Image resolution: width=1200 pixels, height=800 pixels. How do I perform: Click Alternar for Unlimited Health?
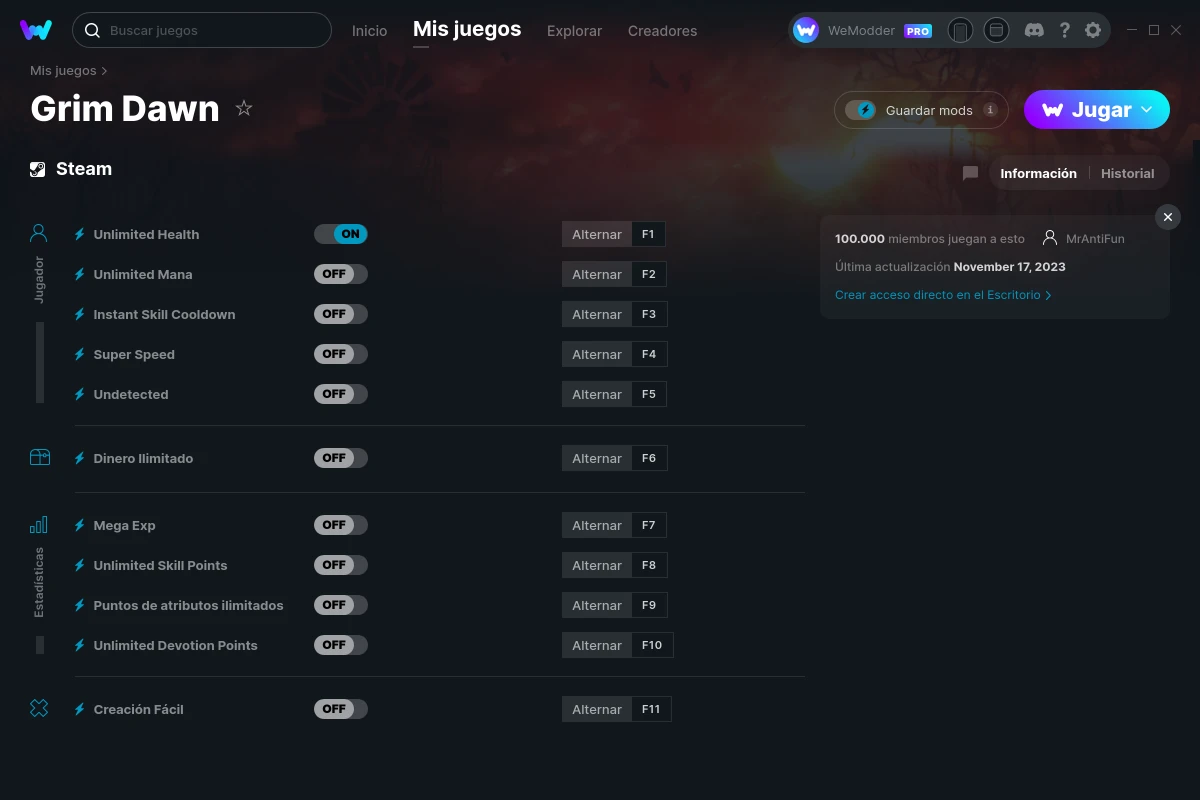point(597,234)
